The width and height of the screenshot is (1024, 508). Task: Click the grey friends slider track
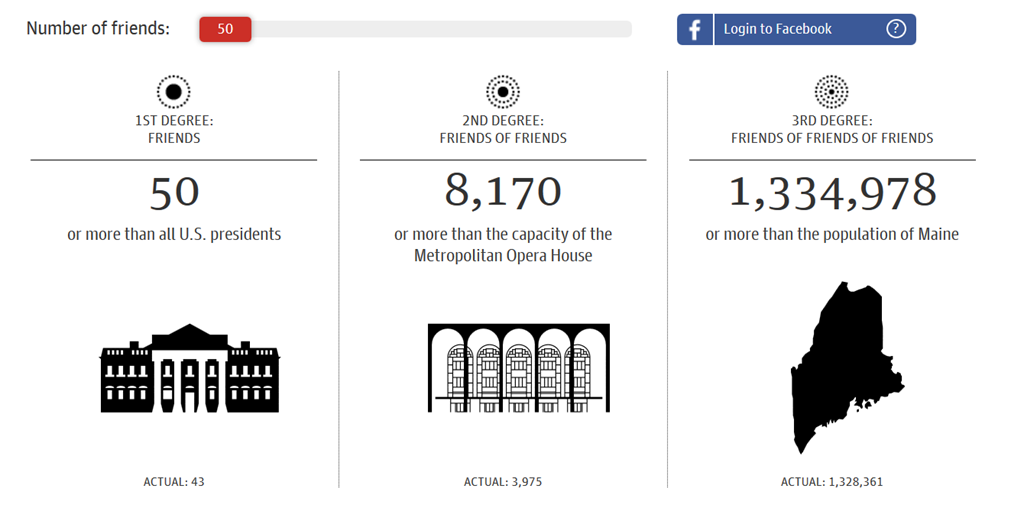click(x=440, y=29)
